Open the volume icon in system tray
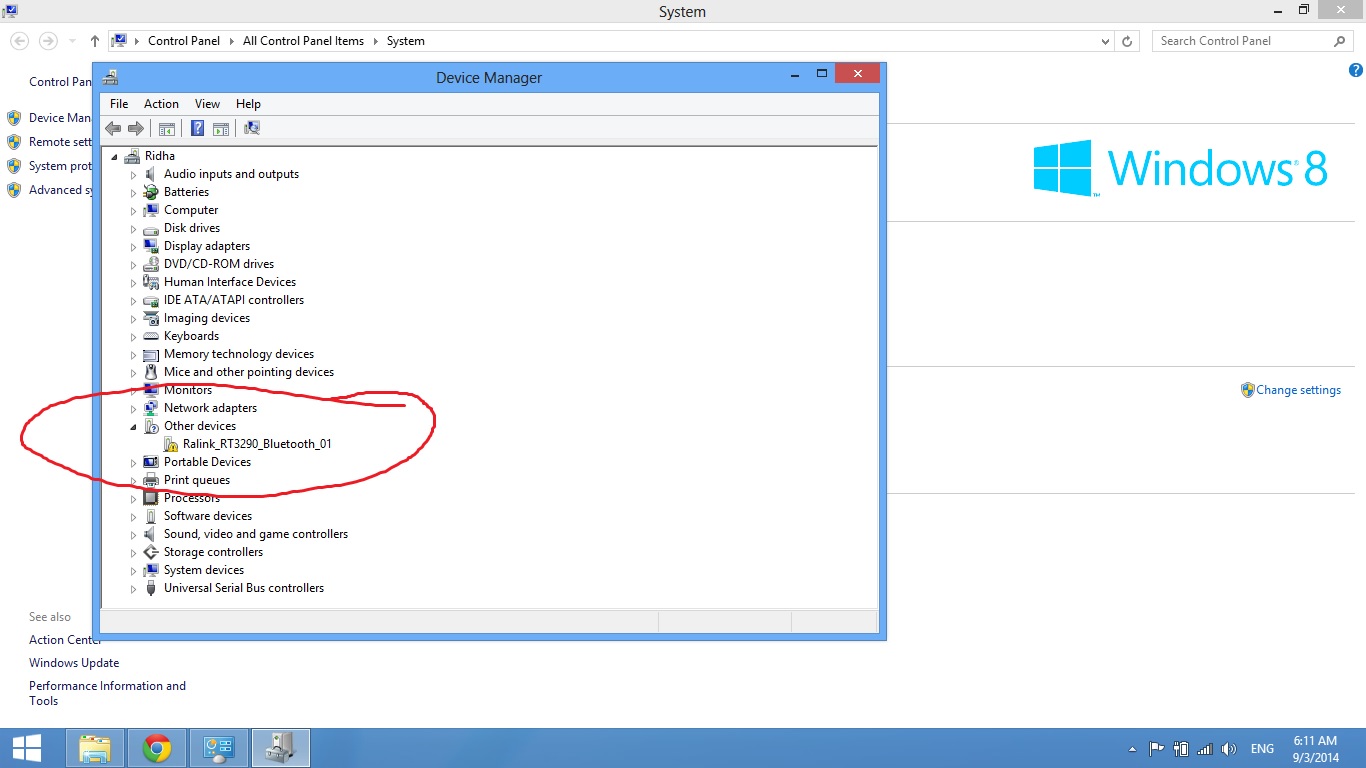 coord(1229,749)
